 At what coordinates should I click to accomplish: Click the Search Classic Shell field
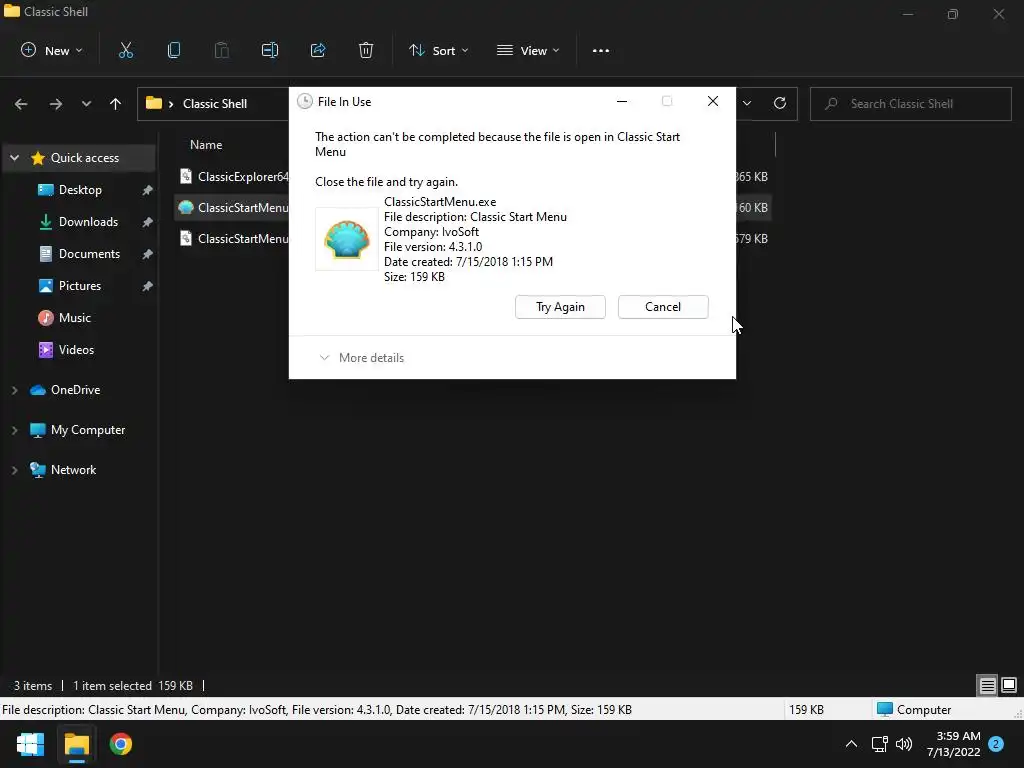tap(910, 104)
